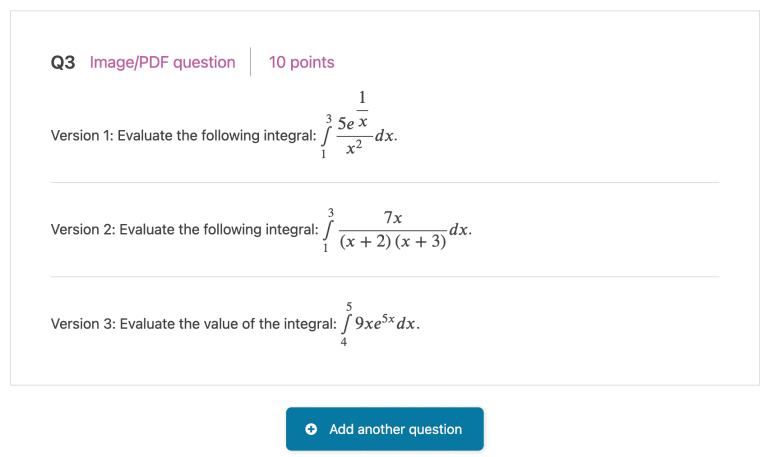Click the "Version 1: Evaluate the following integral" text
The width and height of the screenshot is (768, 457).
183,135
